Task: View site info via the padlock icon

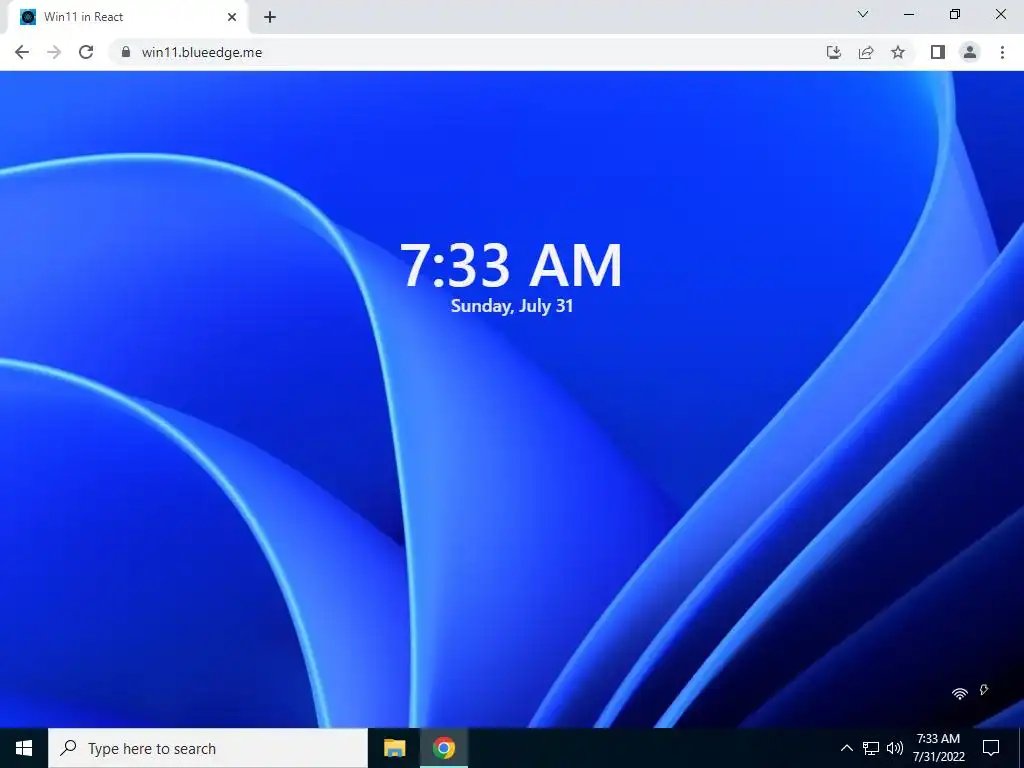Action: click(x=126, y=52)
